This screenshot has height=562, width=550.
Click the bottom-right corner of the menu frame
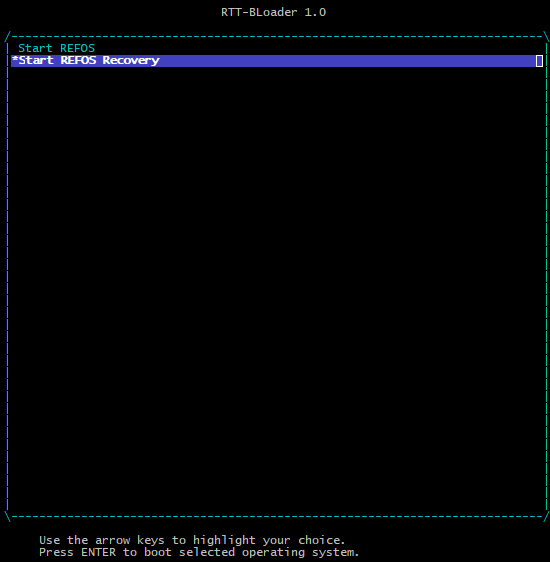(546, 516)
